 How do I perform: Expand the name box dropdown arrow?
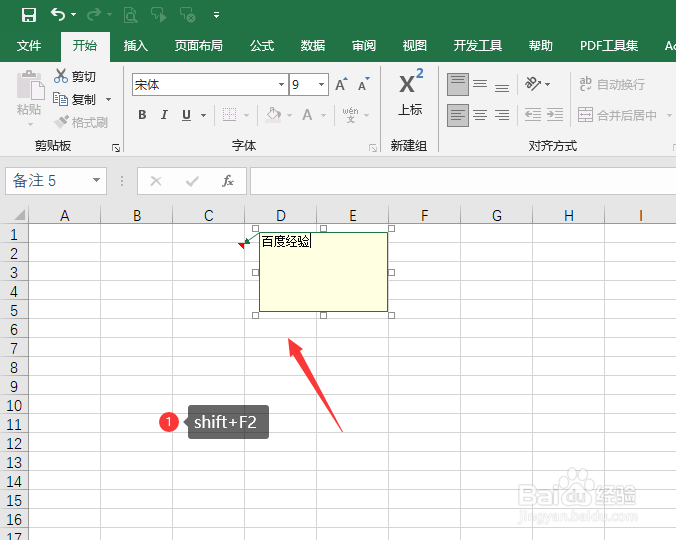97,181
